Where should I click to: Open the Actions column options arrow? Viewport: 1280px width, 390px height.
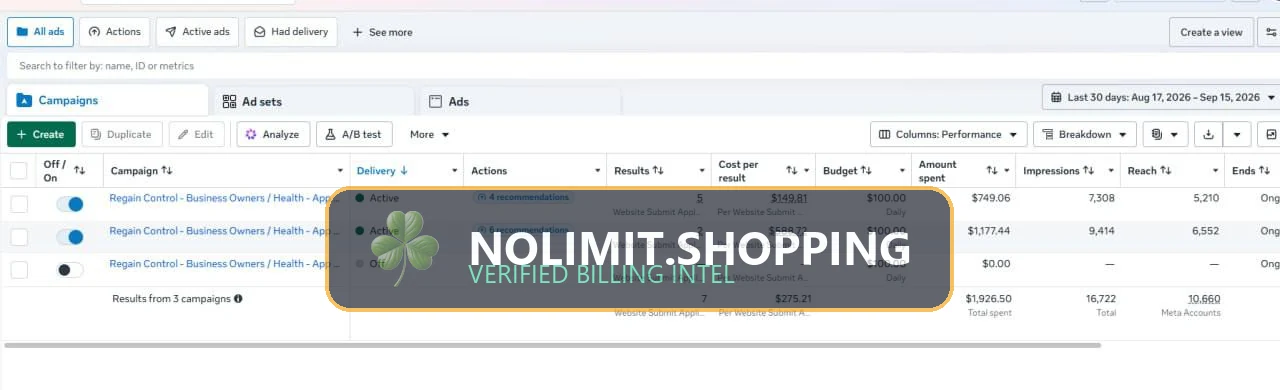click(x=598, y=171)
